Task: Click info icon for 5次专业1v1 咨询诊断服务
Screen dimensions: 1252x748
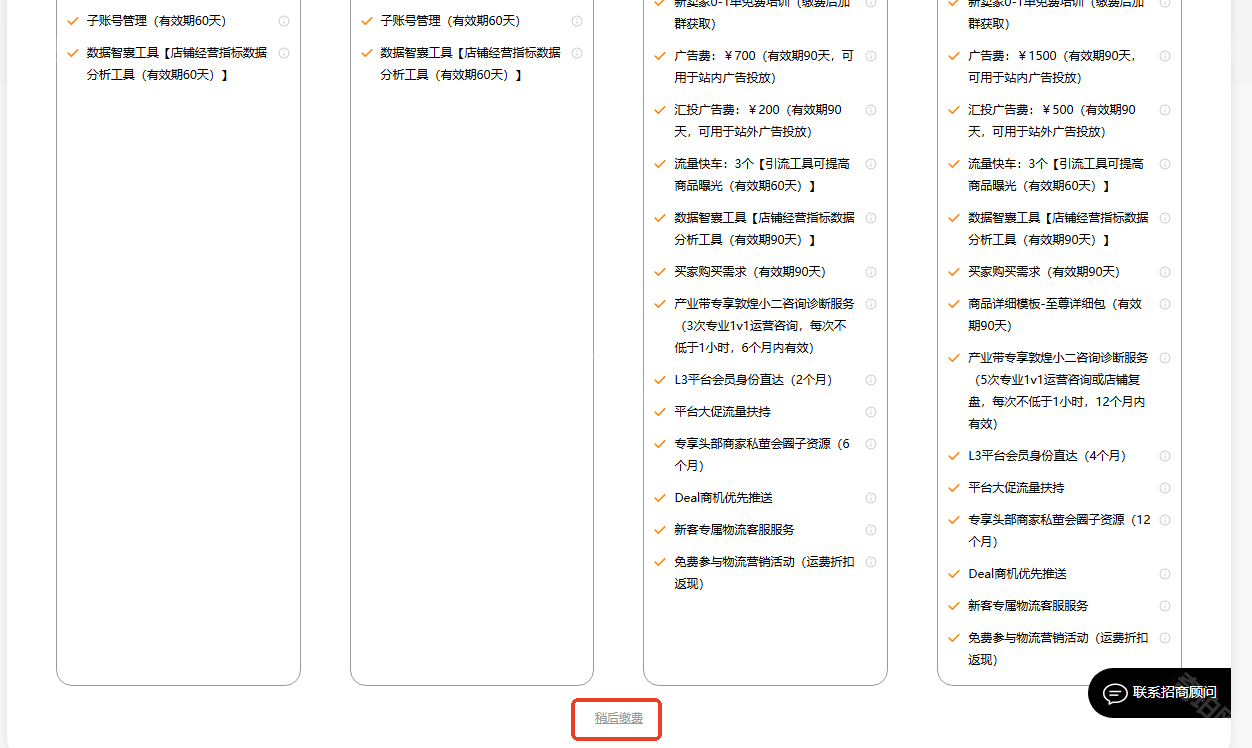Action: tap(1165, 358)
